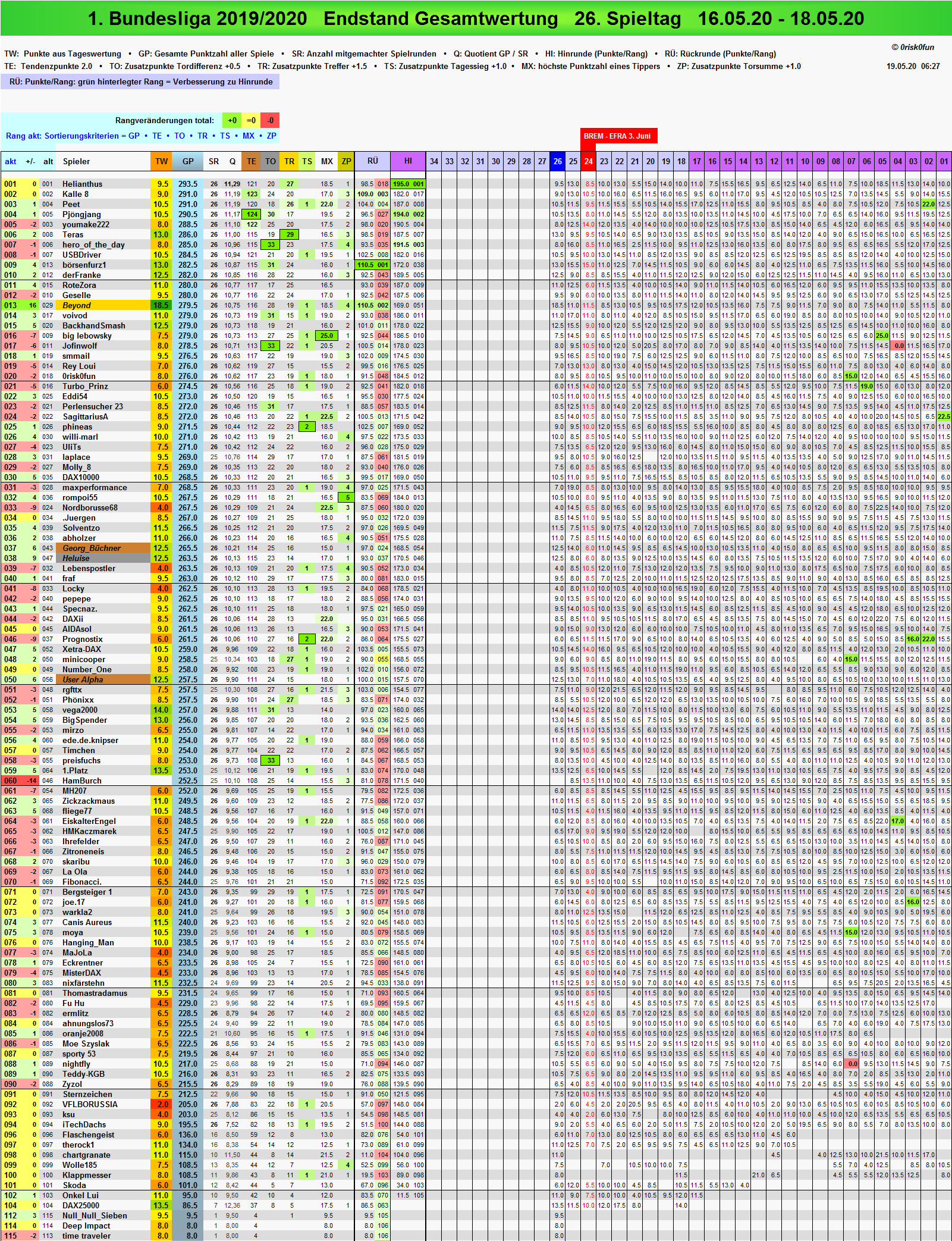
Task: Click the red 'BREM - EFRA 3. Juni' label
Action: click(x=619, y=136)
